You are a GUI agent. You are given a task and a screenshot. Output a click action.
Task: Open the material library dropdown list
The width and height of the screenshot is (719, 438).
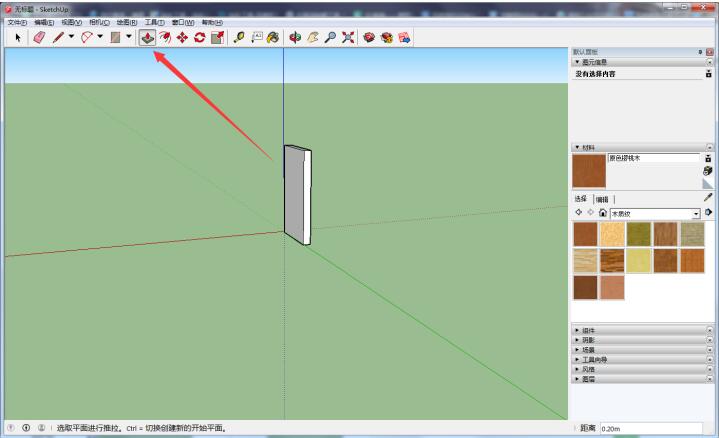(696, 213)
